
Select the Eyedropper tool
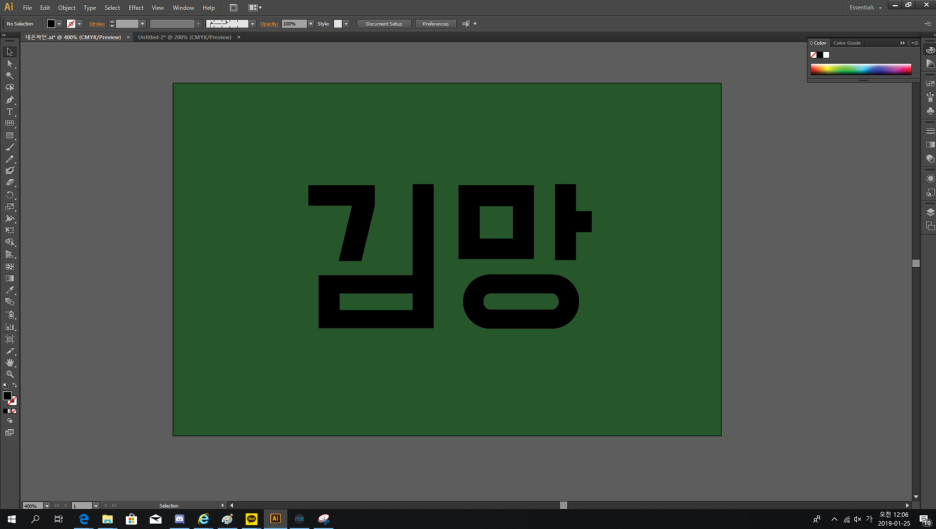tap(10, 291)
